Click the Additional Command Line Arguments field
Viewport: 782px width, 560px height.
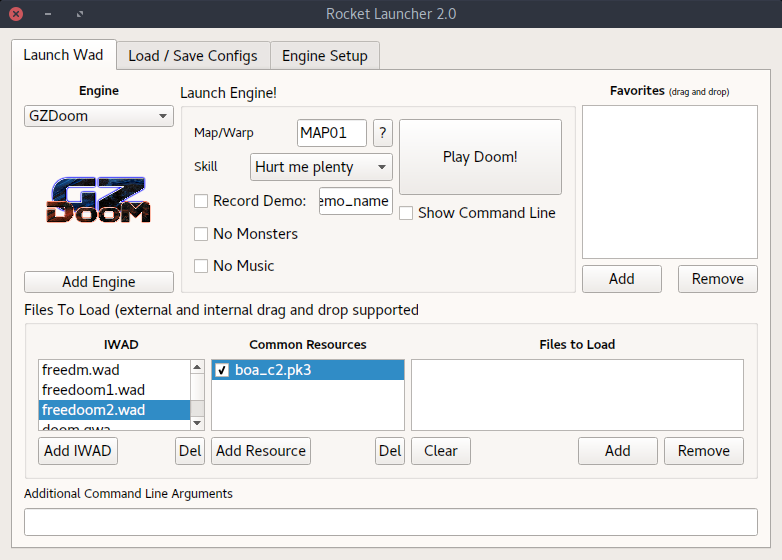pos(391,522)
